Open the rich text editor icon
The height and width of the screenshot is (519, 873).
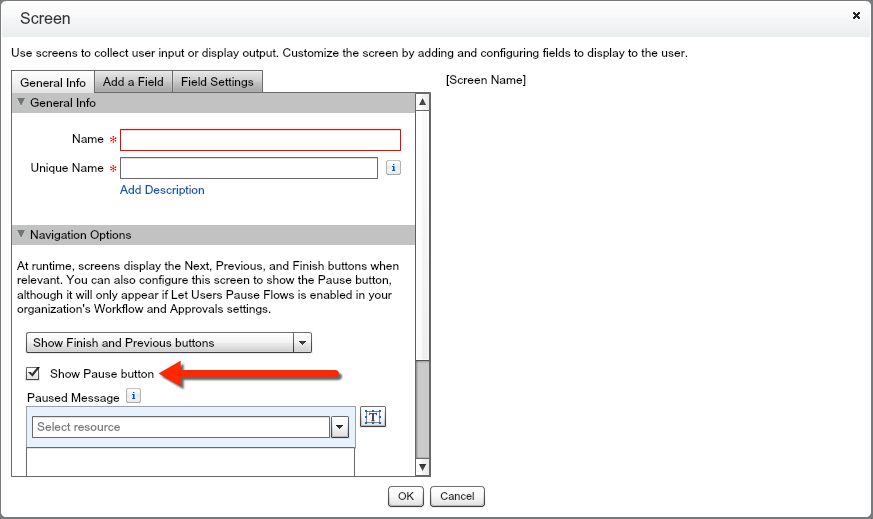pos(373,417)
